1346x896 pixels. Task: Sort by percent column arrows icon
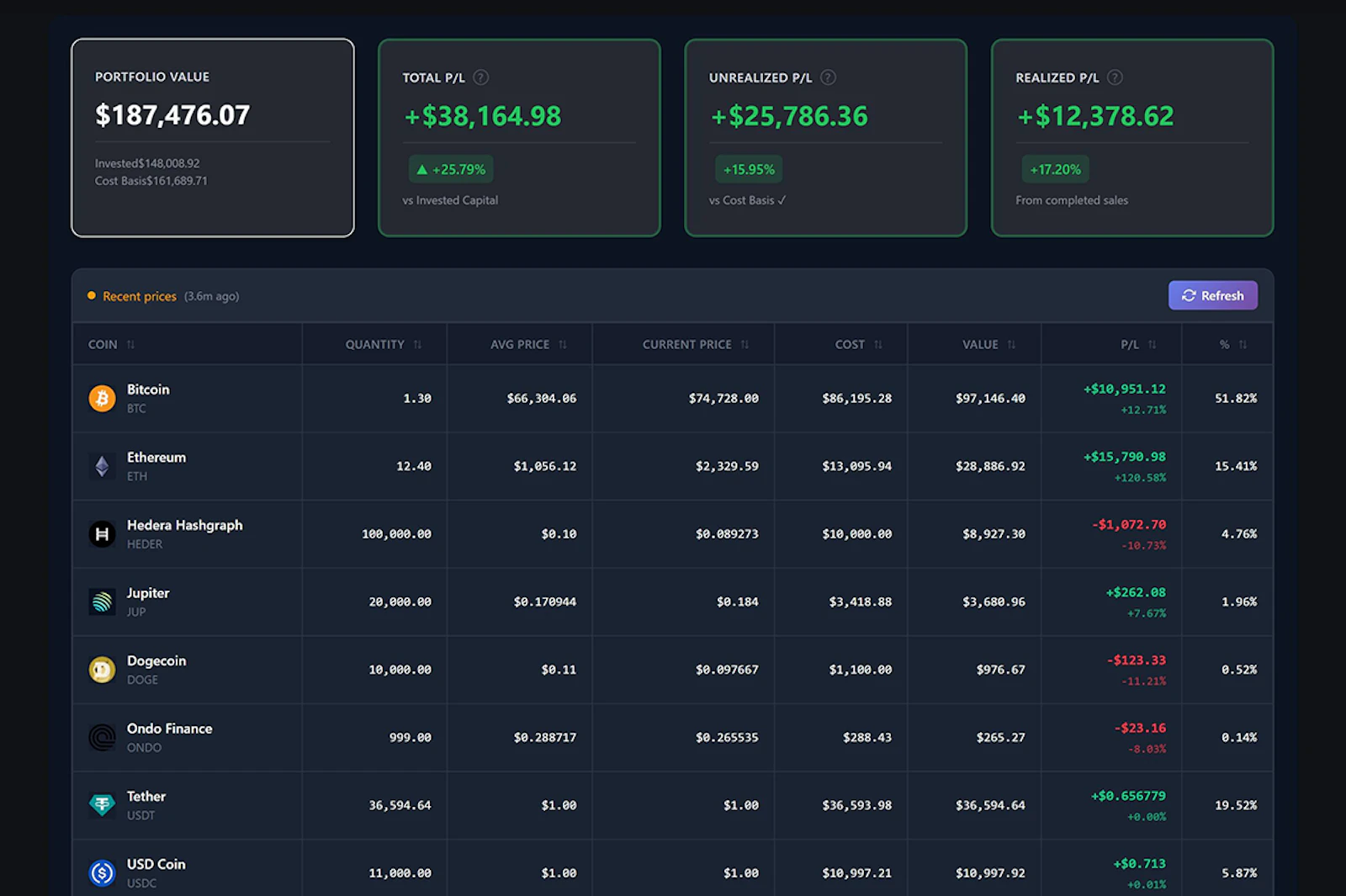pos(1243,344)
